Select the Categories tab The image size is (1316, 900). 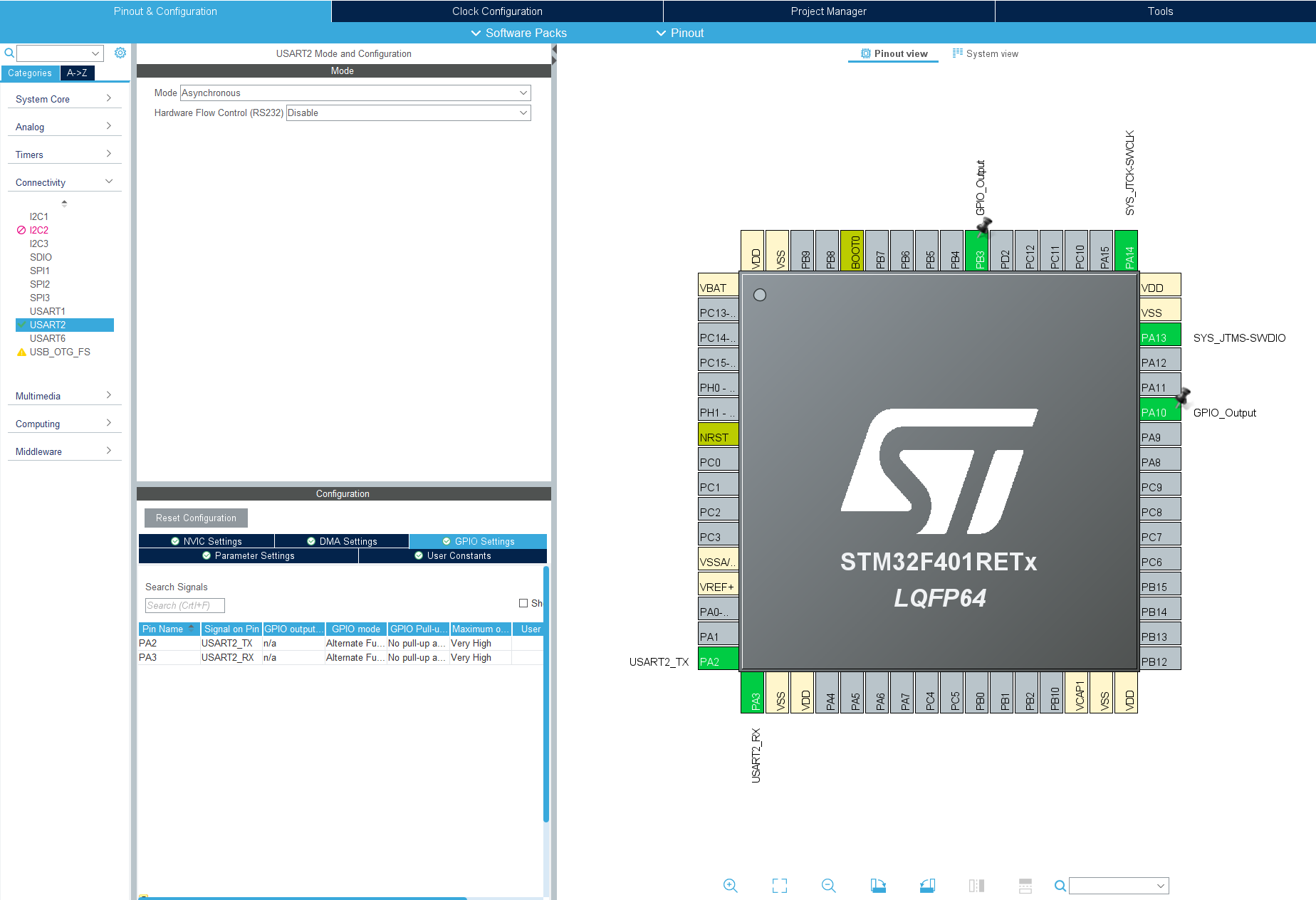point(30,73)
